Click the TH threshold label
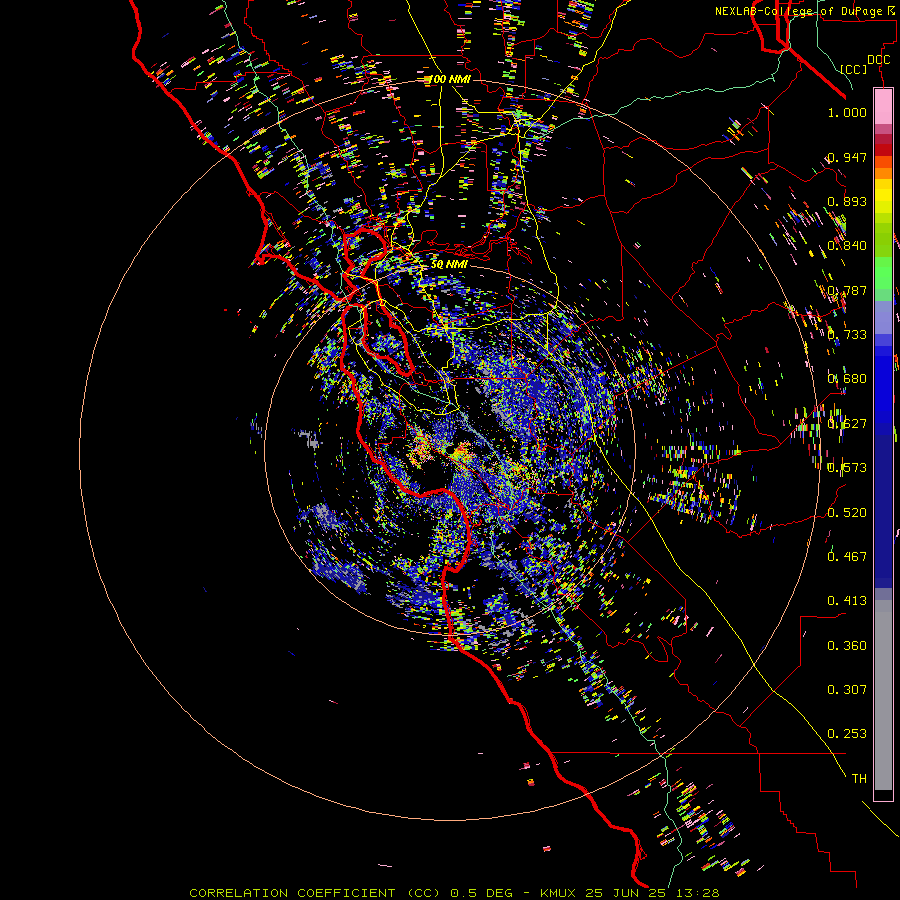 pos(859,779)
